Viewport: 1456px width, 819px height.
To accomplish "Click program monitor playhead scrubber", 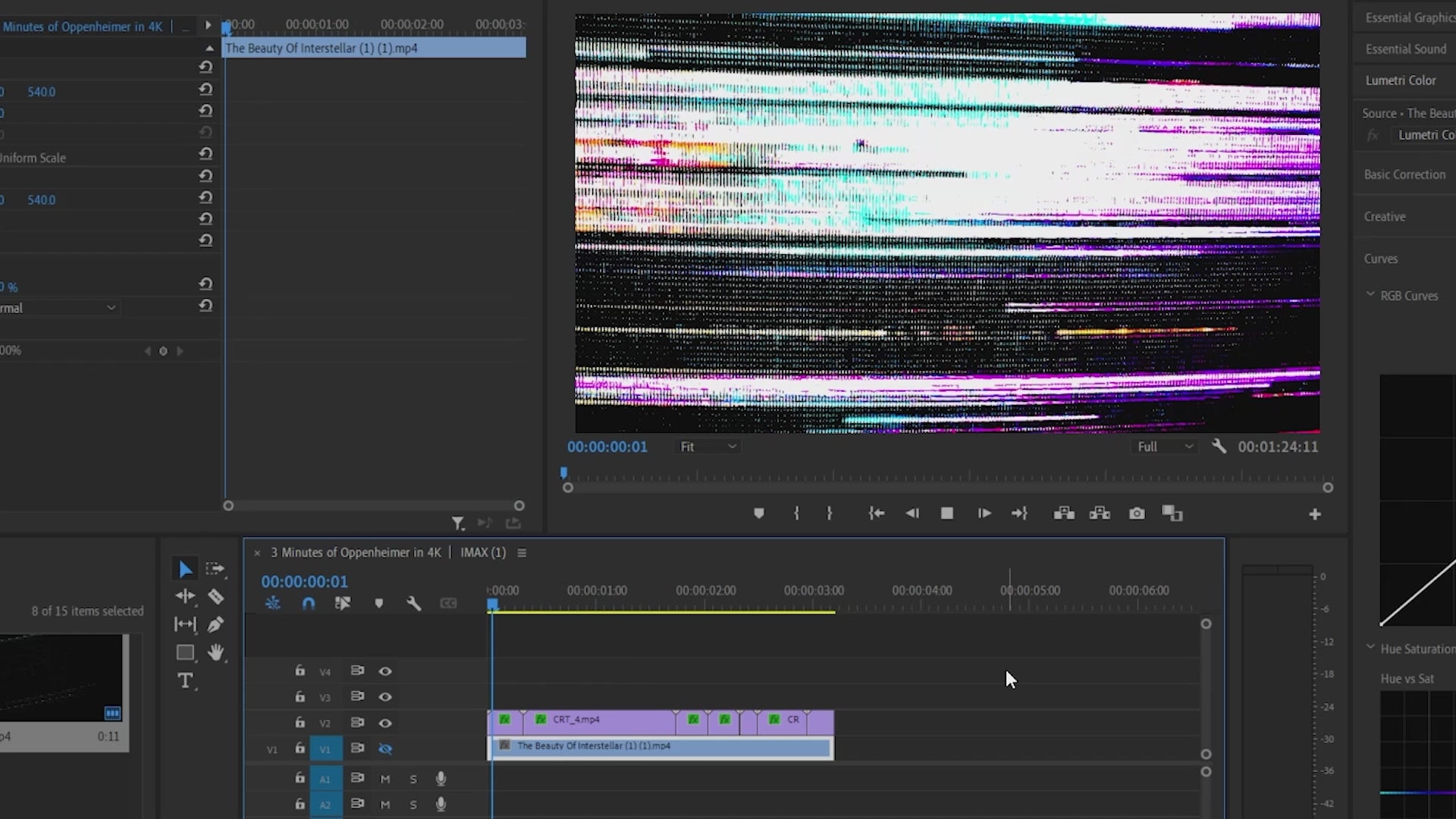I will pos(563,473).
